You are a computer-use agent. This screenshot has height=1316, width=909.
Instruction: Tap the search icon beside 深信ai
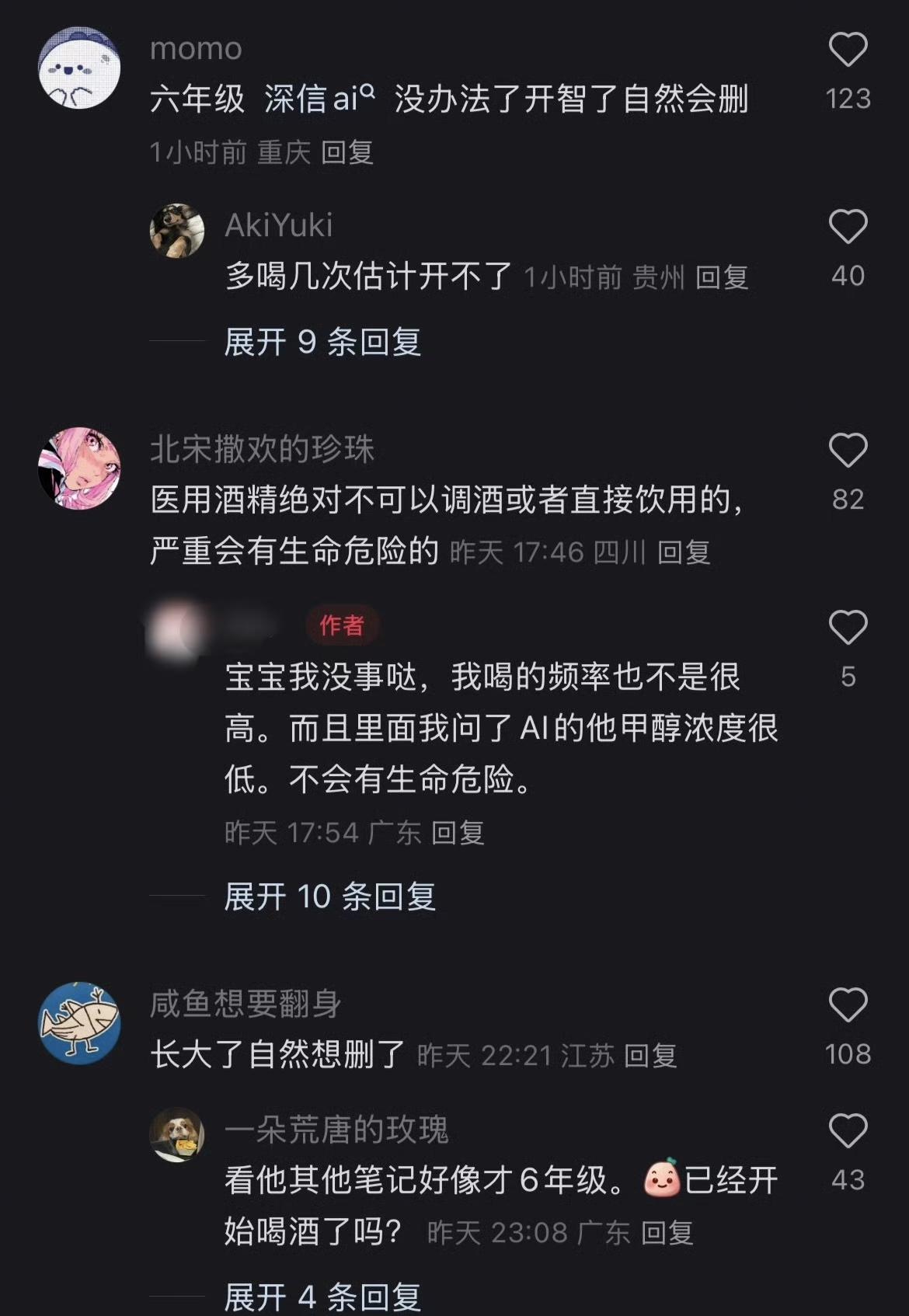click(367, 92)
